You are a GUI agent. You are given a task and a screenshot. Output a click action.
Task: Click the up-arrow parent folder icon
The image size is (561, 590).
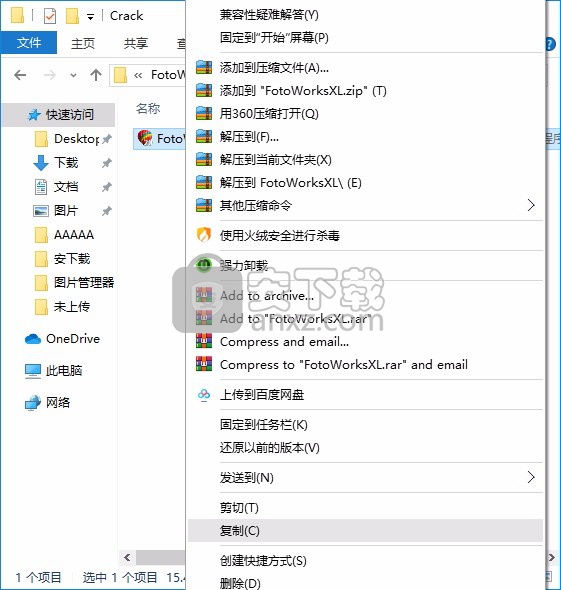pyautogui.click(x=96, y=75)
